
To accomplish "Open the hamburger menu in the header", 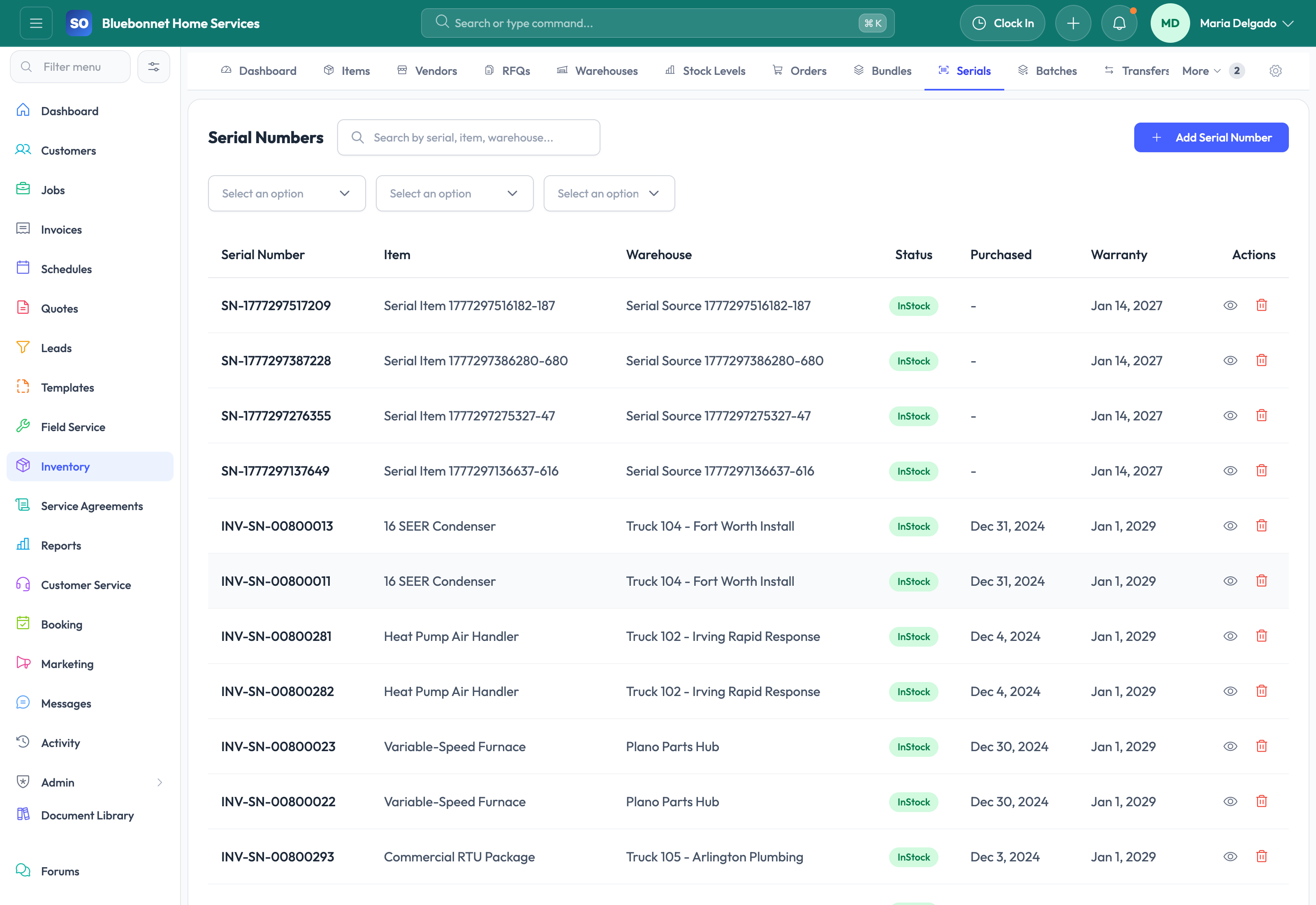I will pos(36,23).
